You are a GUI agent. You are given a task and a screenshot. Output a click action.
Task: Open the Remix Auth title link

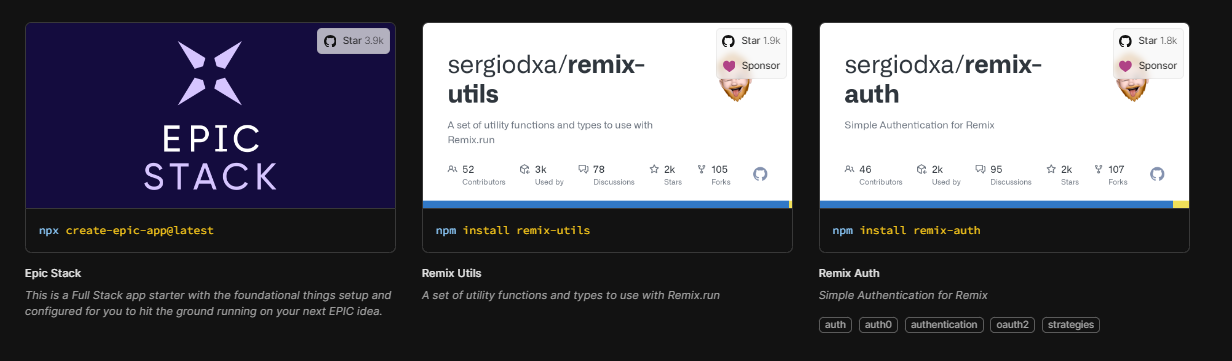tap(849, 273)
